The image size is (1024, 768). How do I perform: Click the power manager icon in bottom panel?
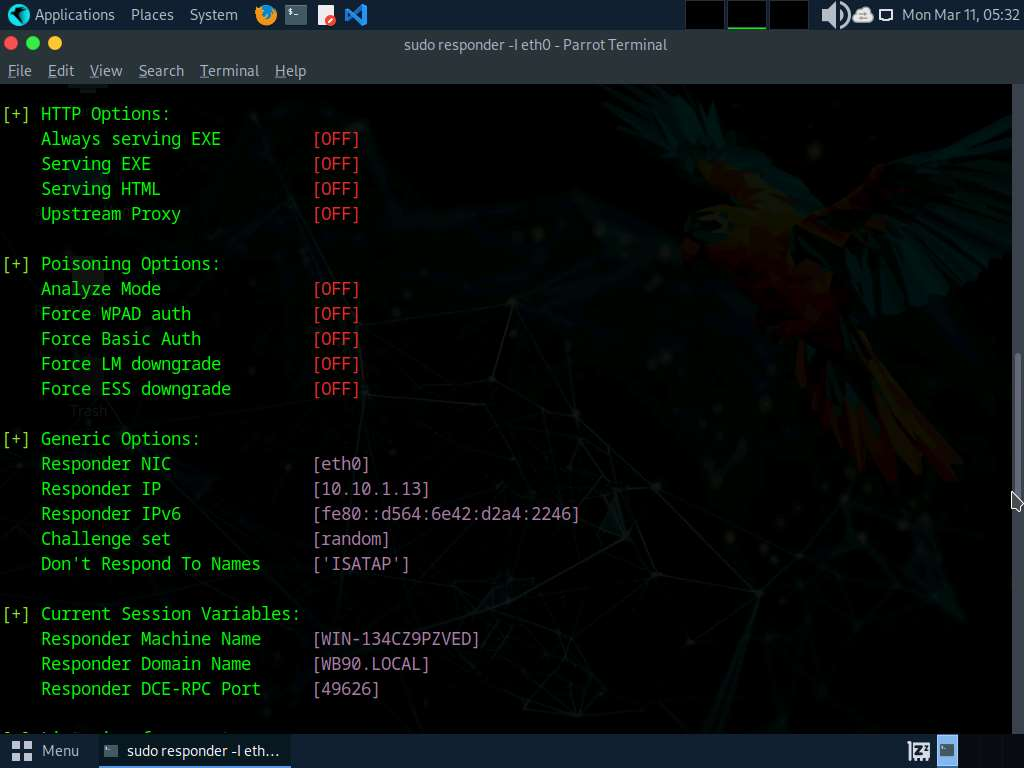click(918, 750)
